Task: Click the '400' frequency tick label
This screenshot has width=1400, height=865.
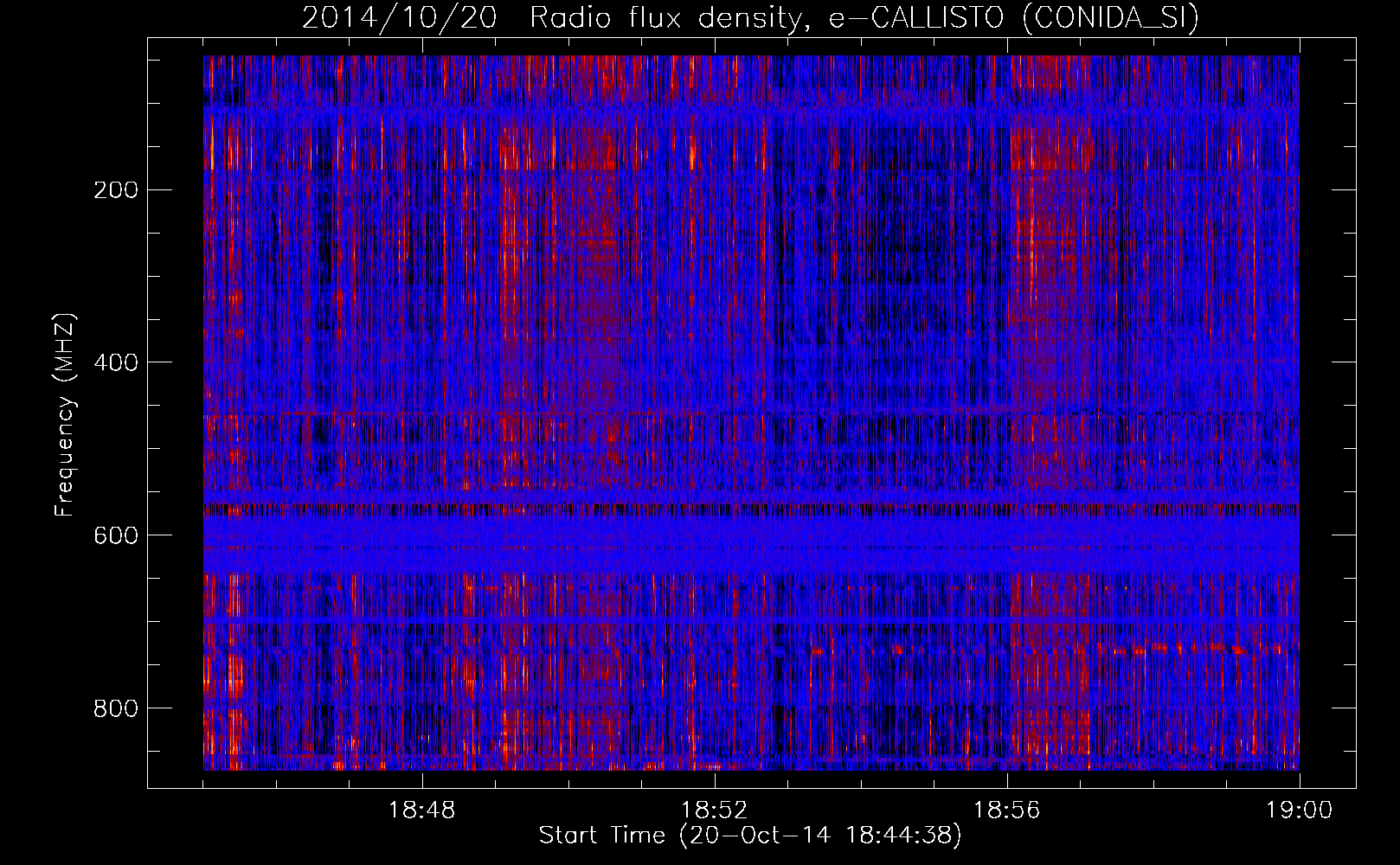Action: (x=116, y=362)
